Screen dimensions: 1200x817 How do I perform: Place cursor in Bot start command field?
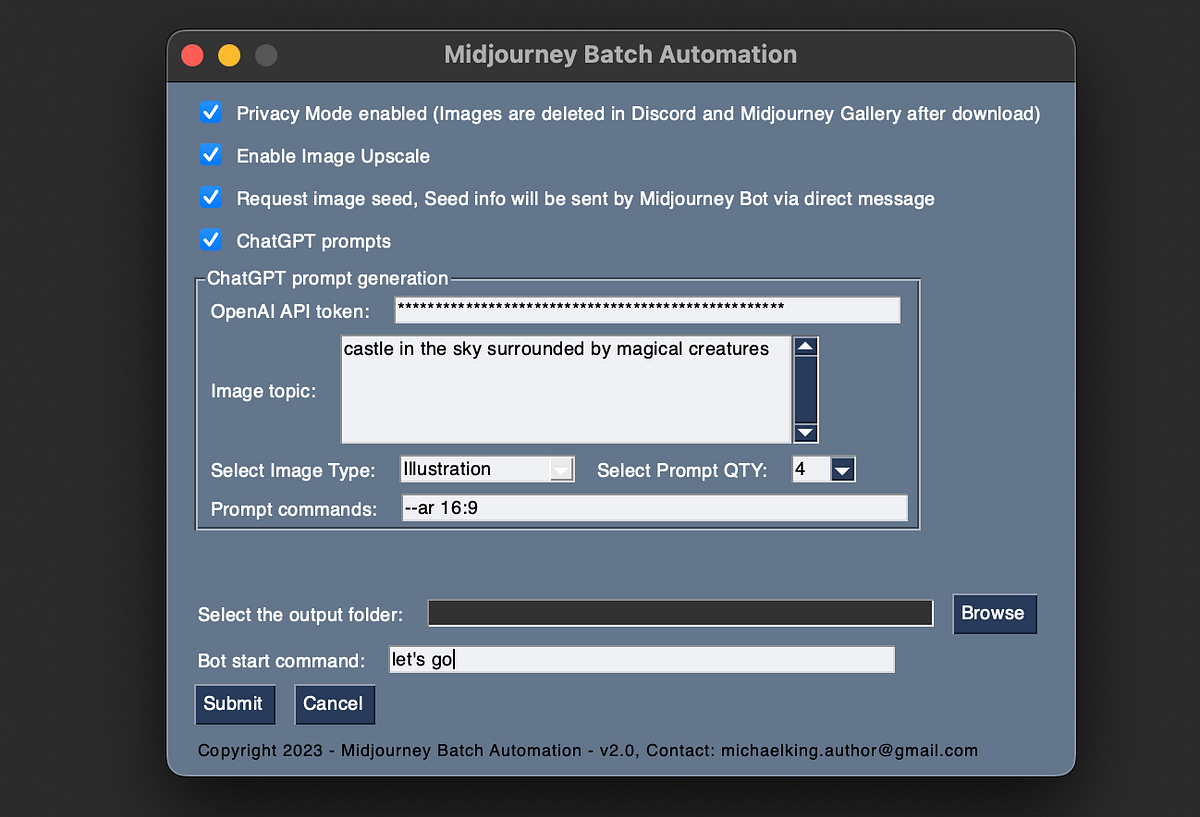(x=641, y=659)
